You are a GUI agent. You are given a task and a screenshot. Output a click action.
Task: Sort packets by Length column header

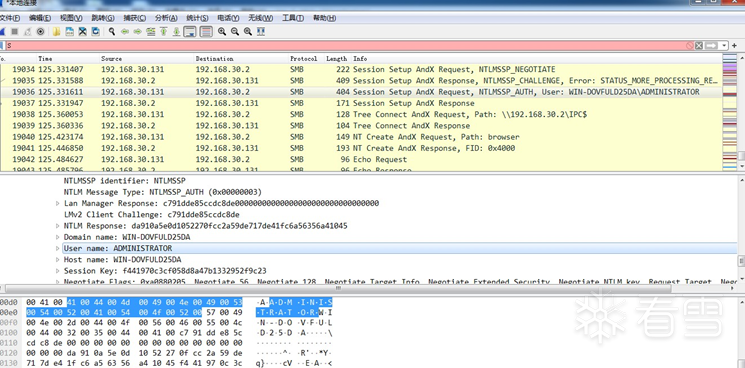[x=337, y=58]
